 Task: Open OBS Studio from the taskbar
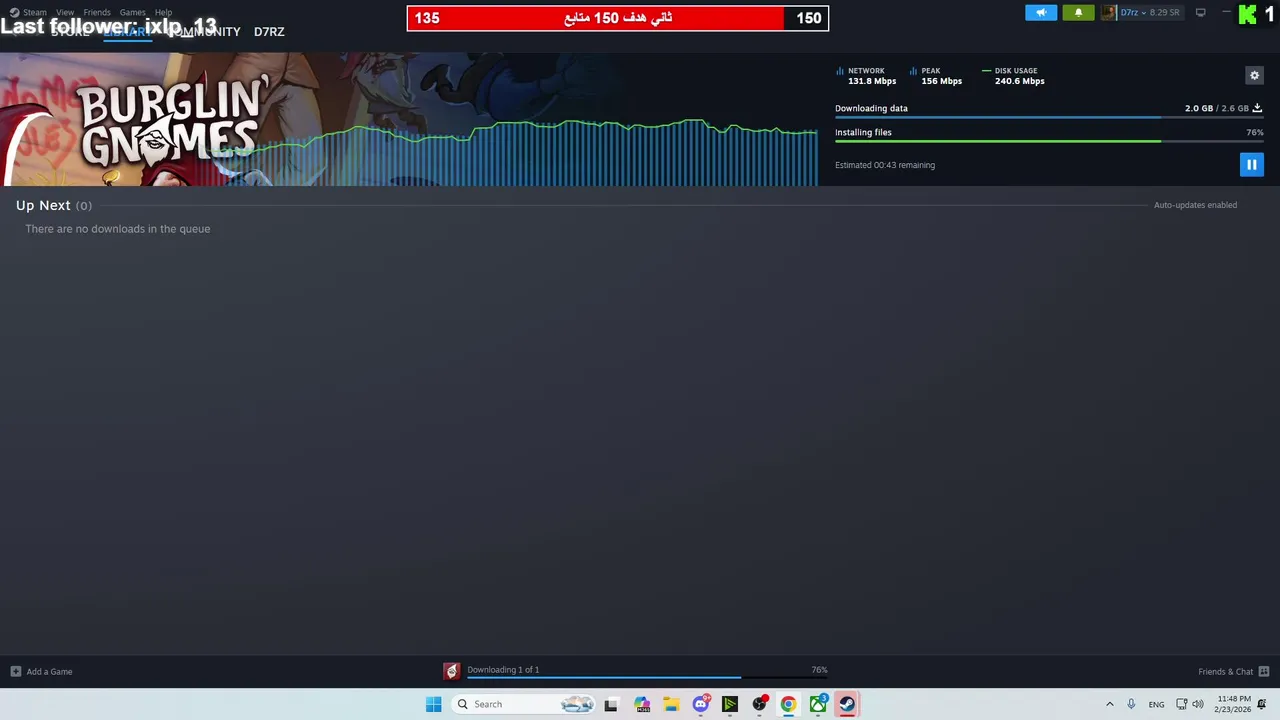tap(760, 704)
